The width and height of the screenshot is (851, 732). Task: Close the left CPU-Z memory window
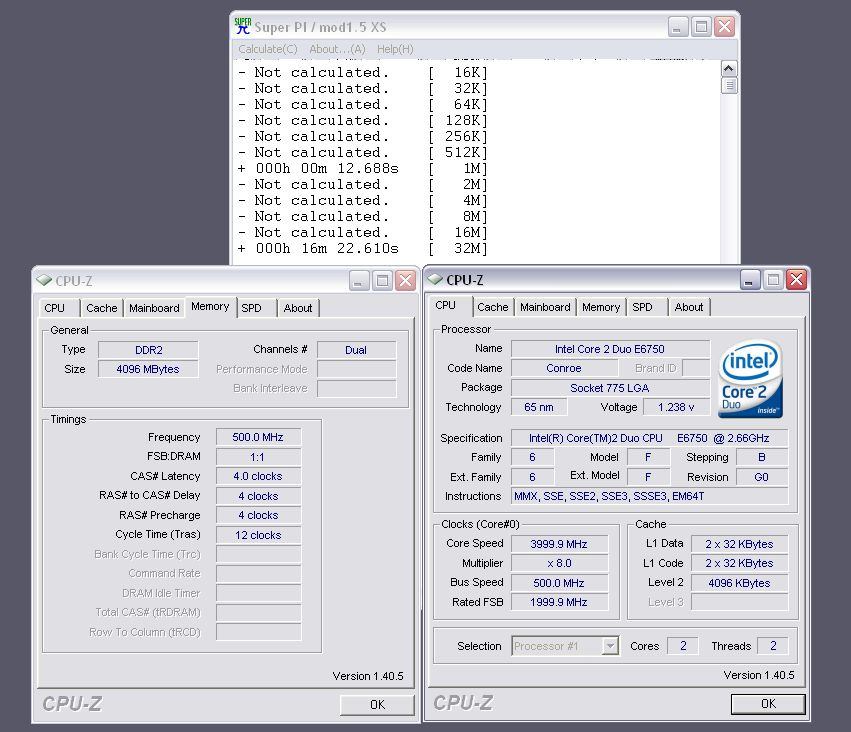click(406, 281)
